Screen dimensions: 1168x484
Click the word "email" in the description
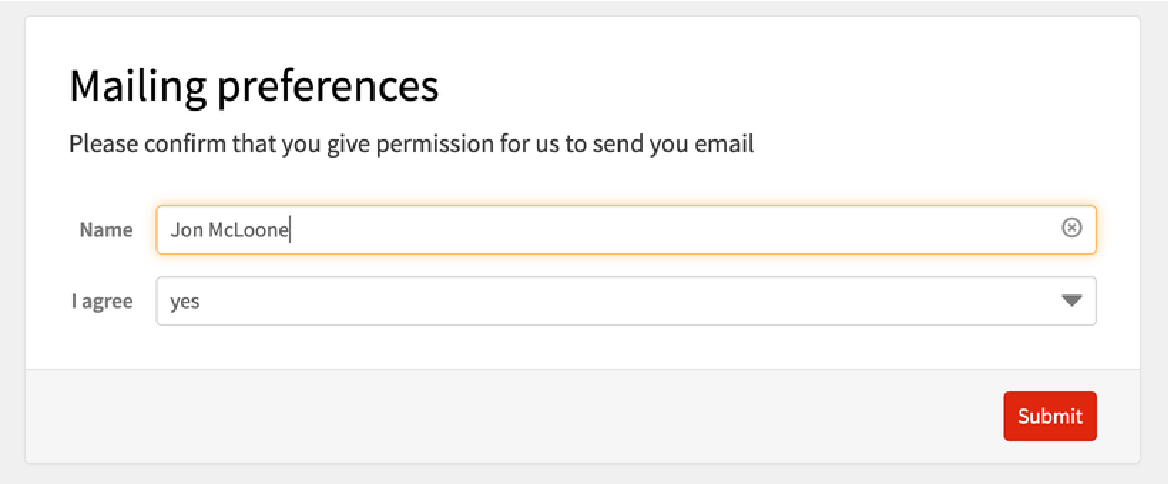pos(725,144)
